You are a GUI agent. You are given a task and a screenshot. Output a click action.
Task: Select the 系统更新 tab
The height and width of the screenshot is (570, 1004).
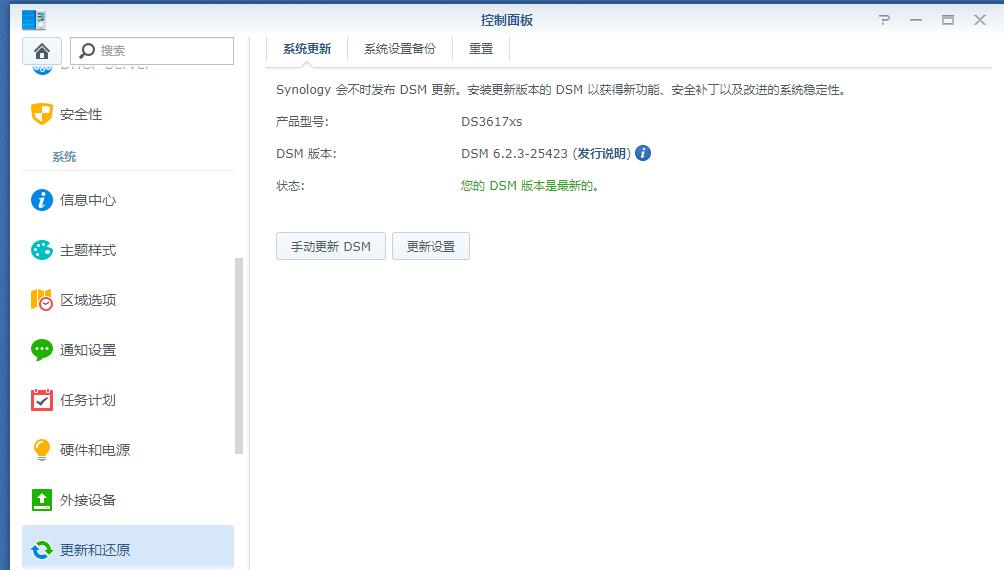pos(307,48)
